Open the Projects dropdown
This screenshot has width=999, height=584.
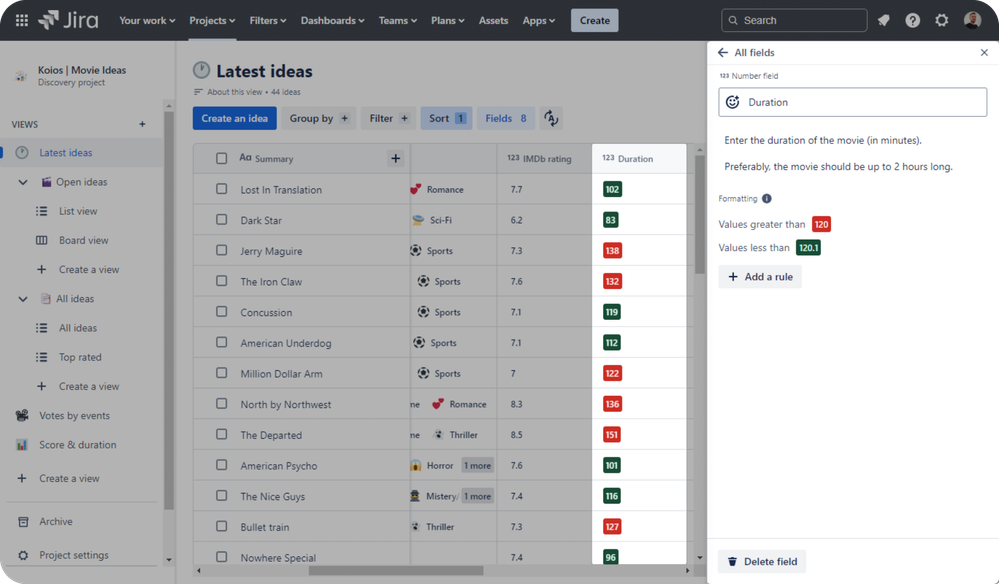tap(212, 20)
